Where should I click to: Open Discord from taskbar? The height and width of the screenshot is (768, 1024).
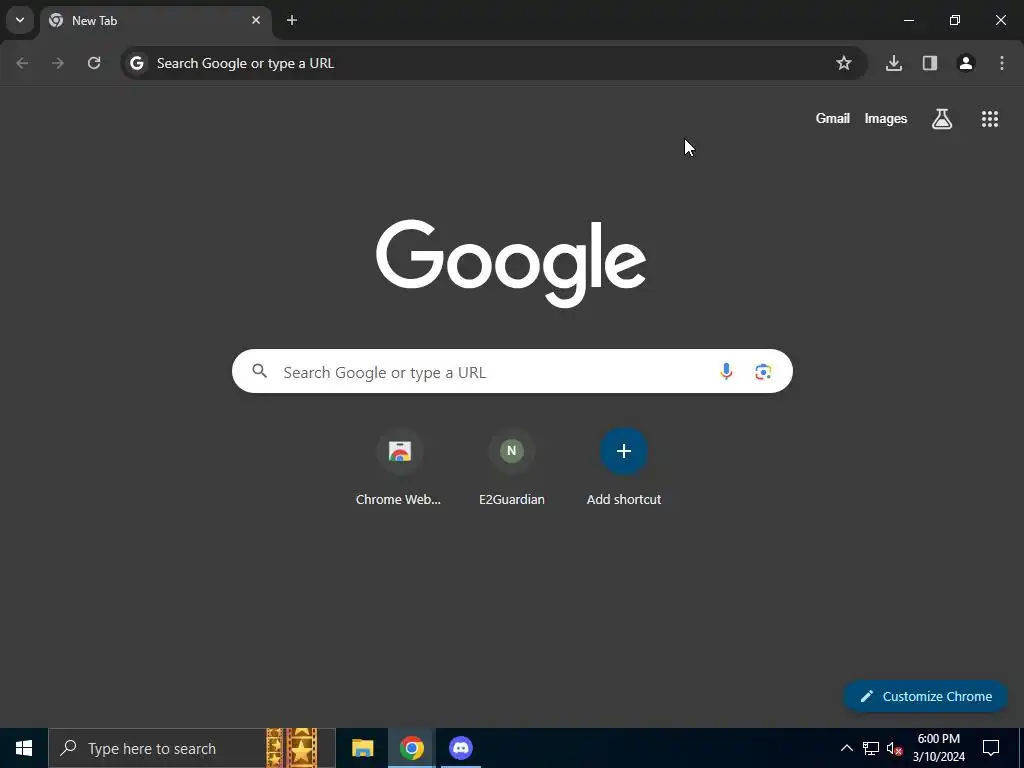coord(461,748)
